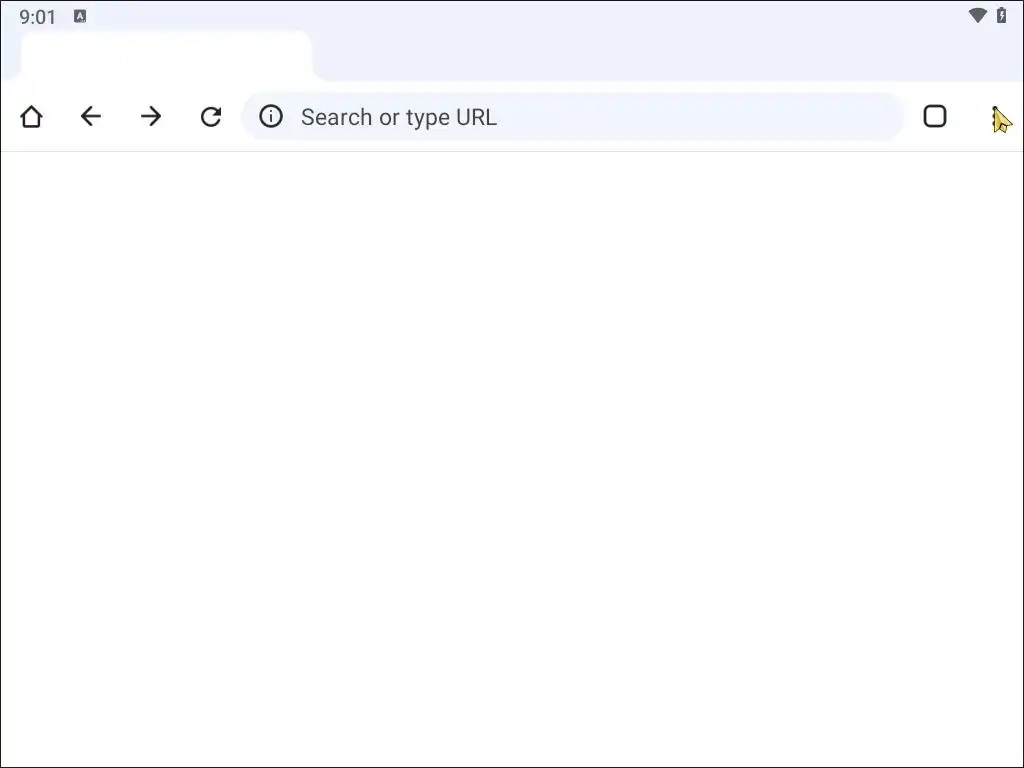Viewport: 1024px width, 768px height.
Task: Open the tab switcher square icon
Action: [935, 117]
